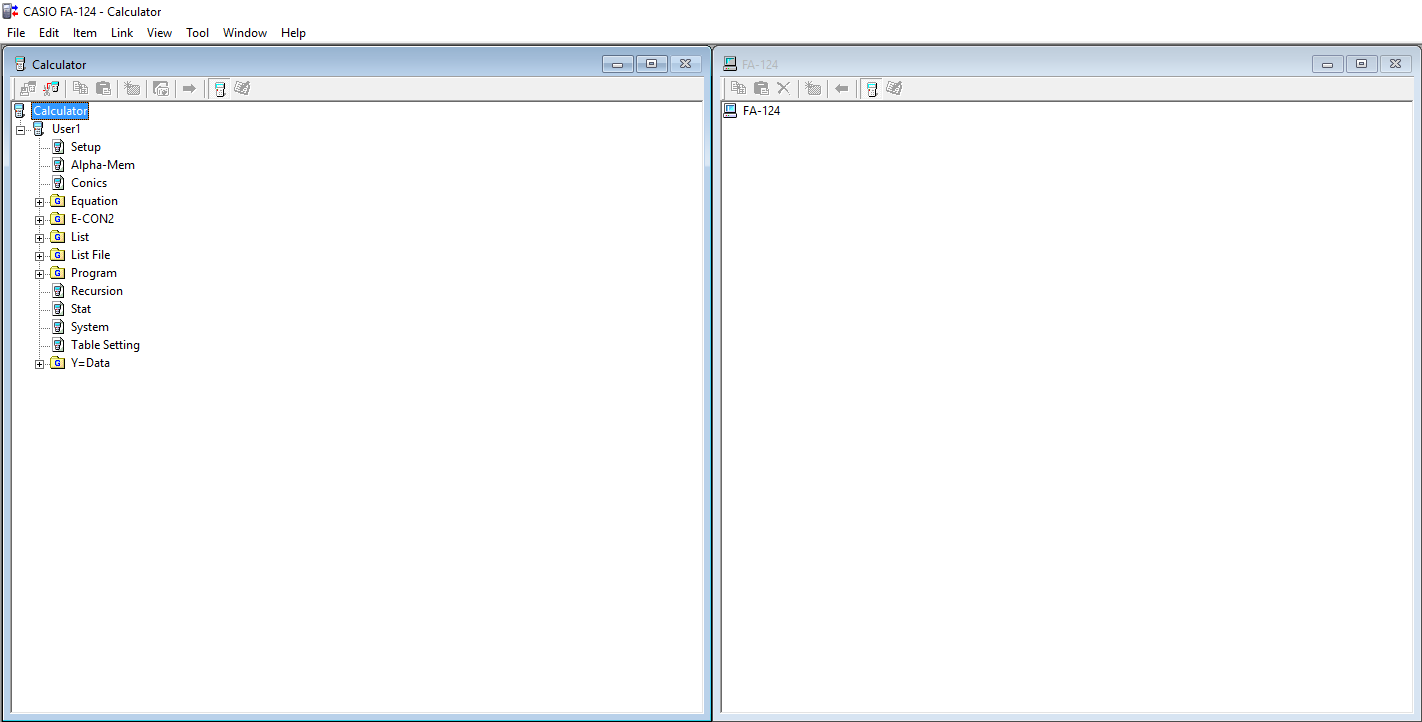Image resolution: width=1422 pixels, height=722 pixels.
Task: Expand the List File folder
Action: (x=40, y=255)
